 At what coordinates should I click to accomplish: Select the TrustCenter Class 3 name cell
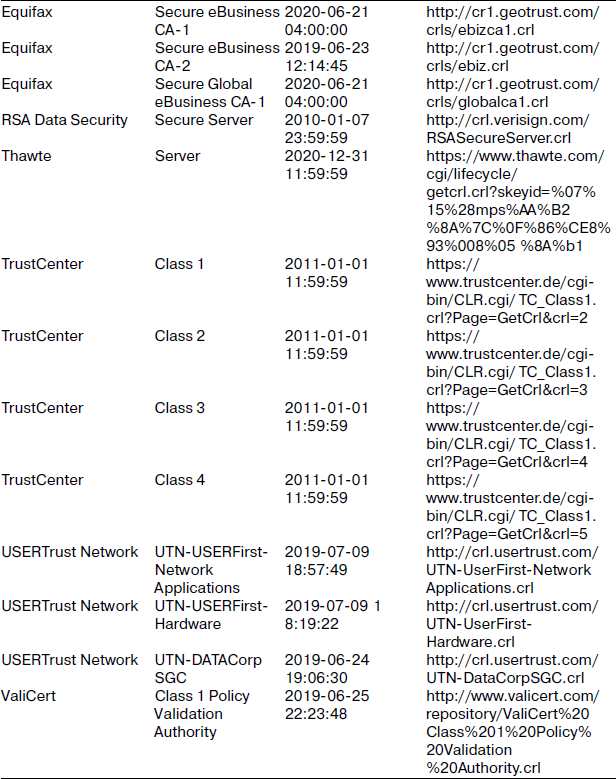tap(179, 408)
